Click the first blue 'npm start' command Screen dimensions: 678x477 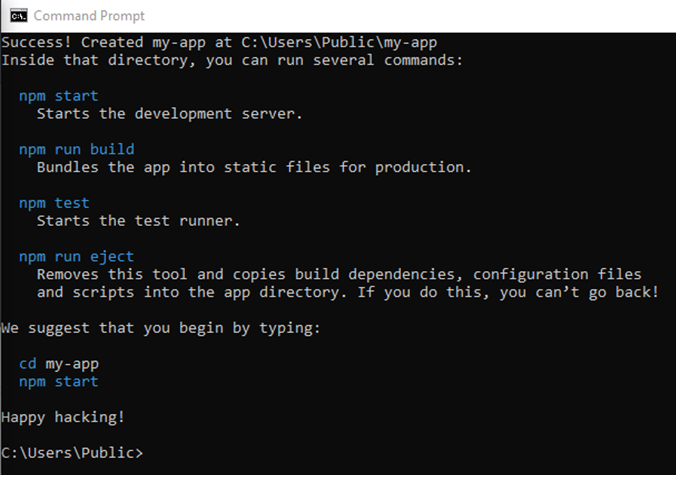tap(59, 96)
